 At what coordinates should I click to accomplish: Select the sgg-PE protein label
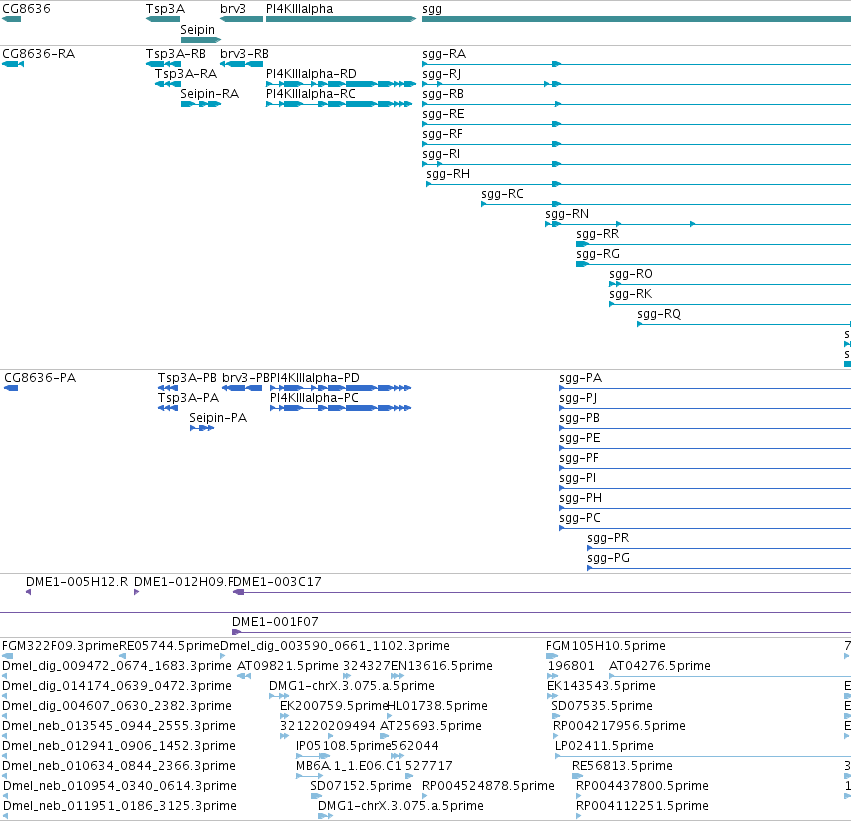tap(580, 438)
